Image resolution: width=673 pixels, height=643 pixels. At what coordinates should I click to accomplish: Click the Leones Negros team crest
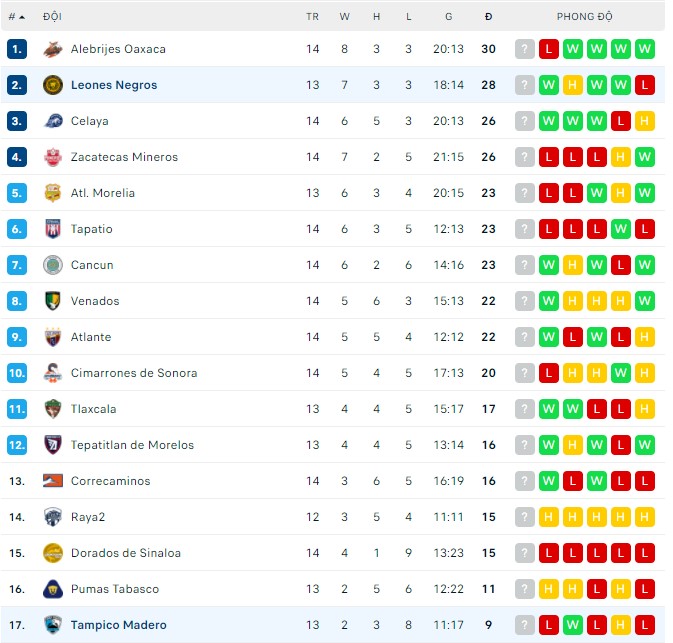(53, 85)
